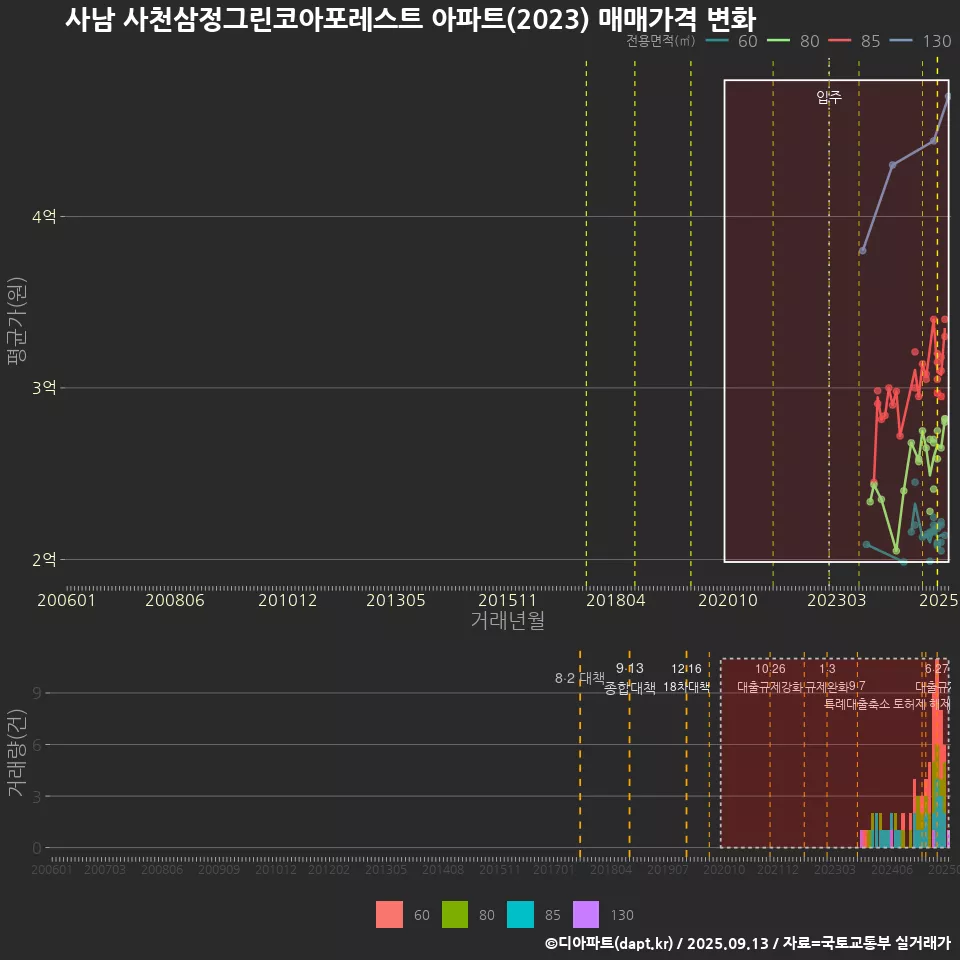Image resolution: width=960 pixels, height=960 pixels.
Task: Click the '거래년월' x-axis title
Action: 508,620
